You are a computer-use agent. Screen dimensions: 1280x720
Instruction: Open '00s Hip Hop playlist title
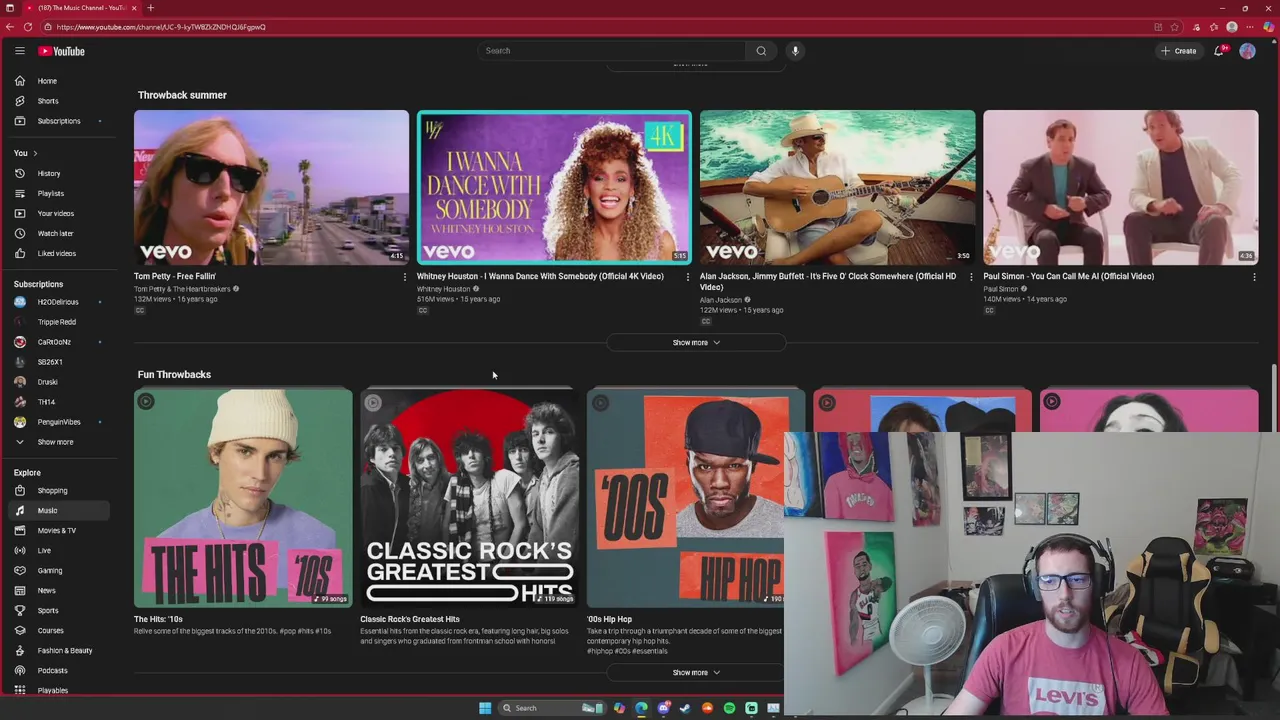coord(609,619)
